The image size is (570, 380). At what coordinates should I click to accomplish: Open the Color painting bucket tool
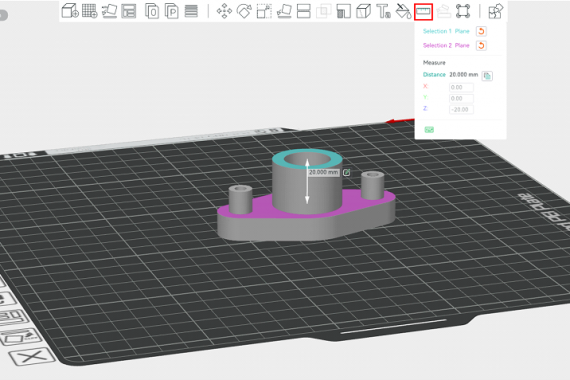(x=403, y=11)
